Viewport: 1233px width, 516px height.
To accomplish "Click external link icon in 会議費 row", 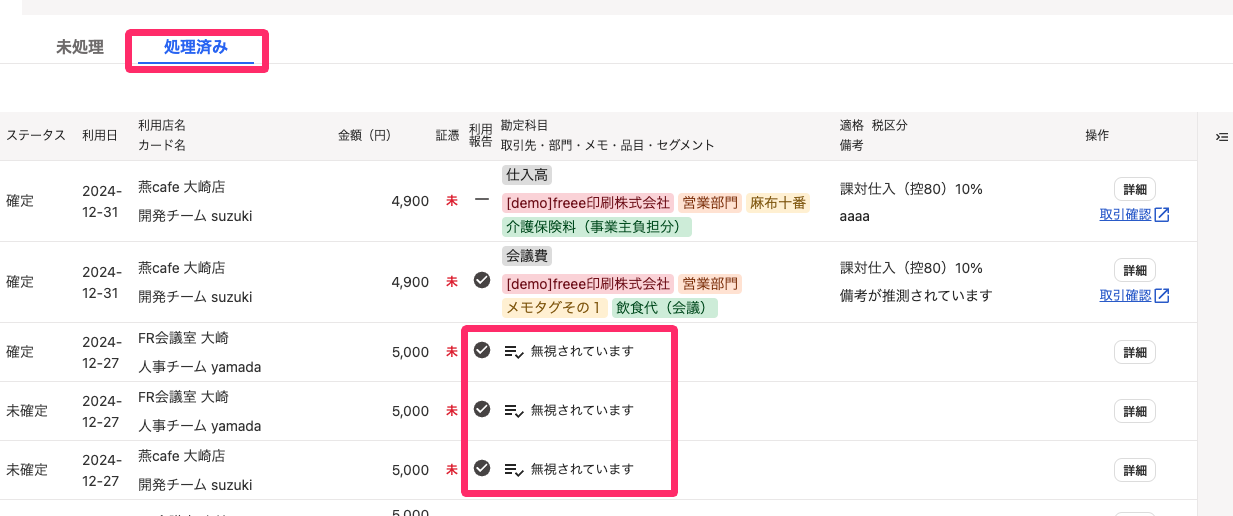I will [x=1162, y=295].
